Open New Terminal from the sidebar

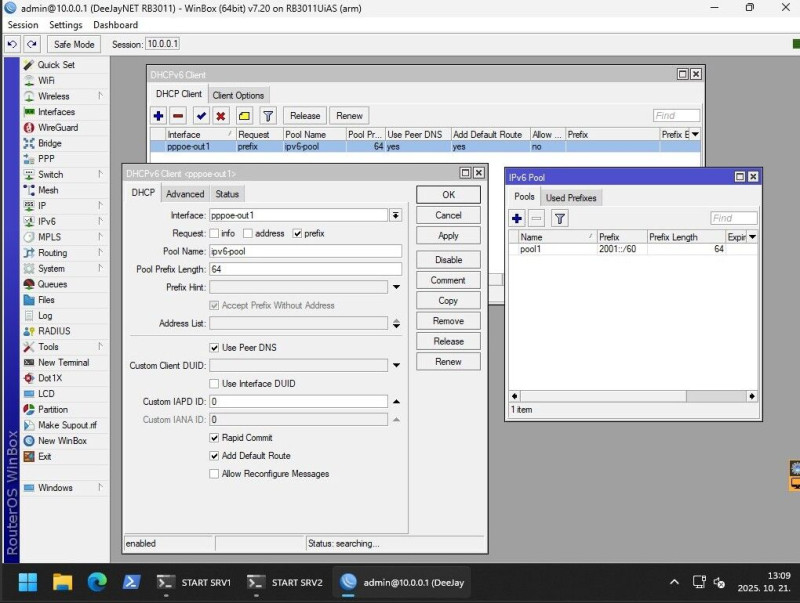(63, 363)
